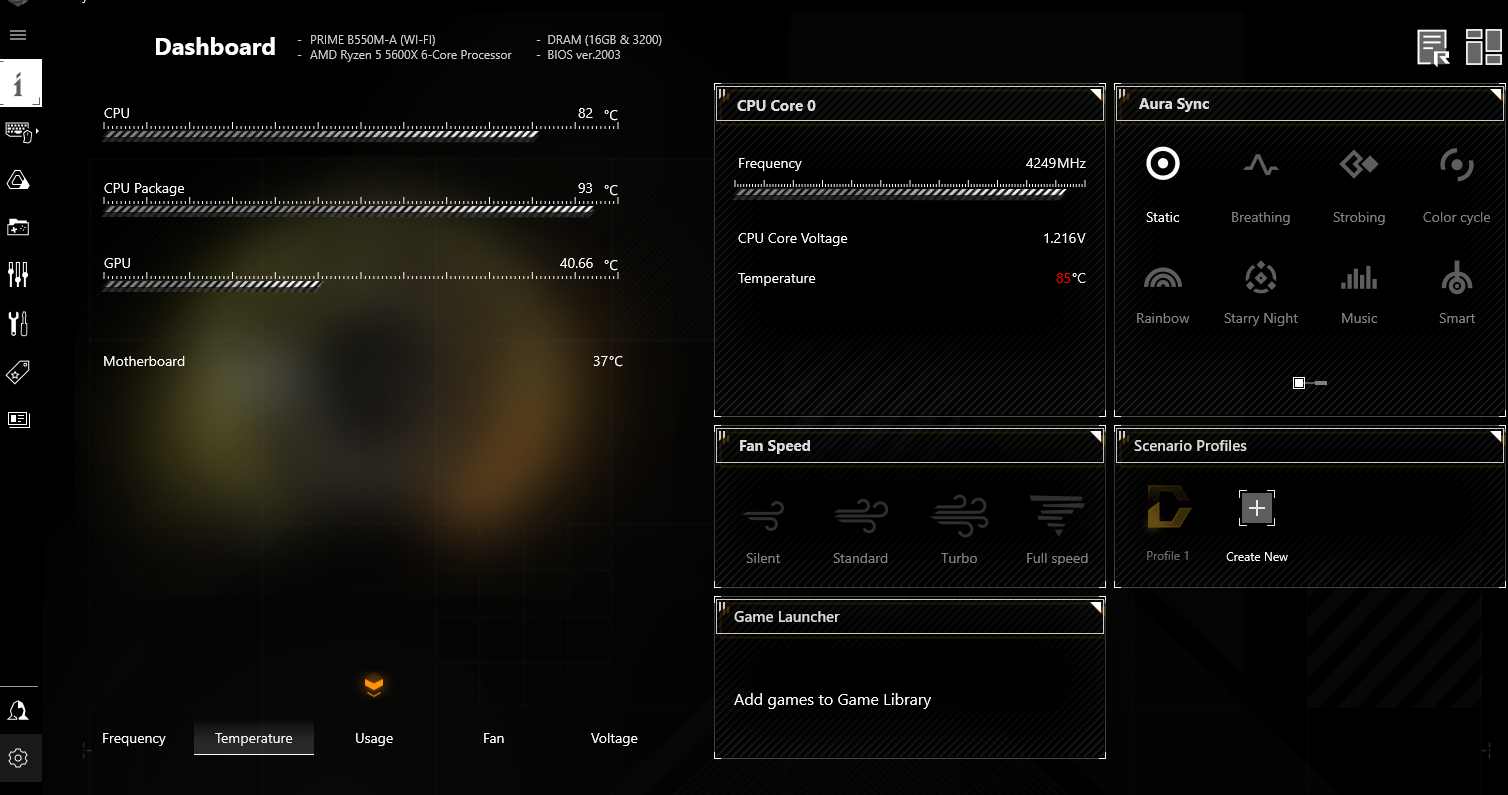Viewport: 1508px width, 795px height.
Task: Click the BIOS ver.2003 text
Action: coord(584,55)
